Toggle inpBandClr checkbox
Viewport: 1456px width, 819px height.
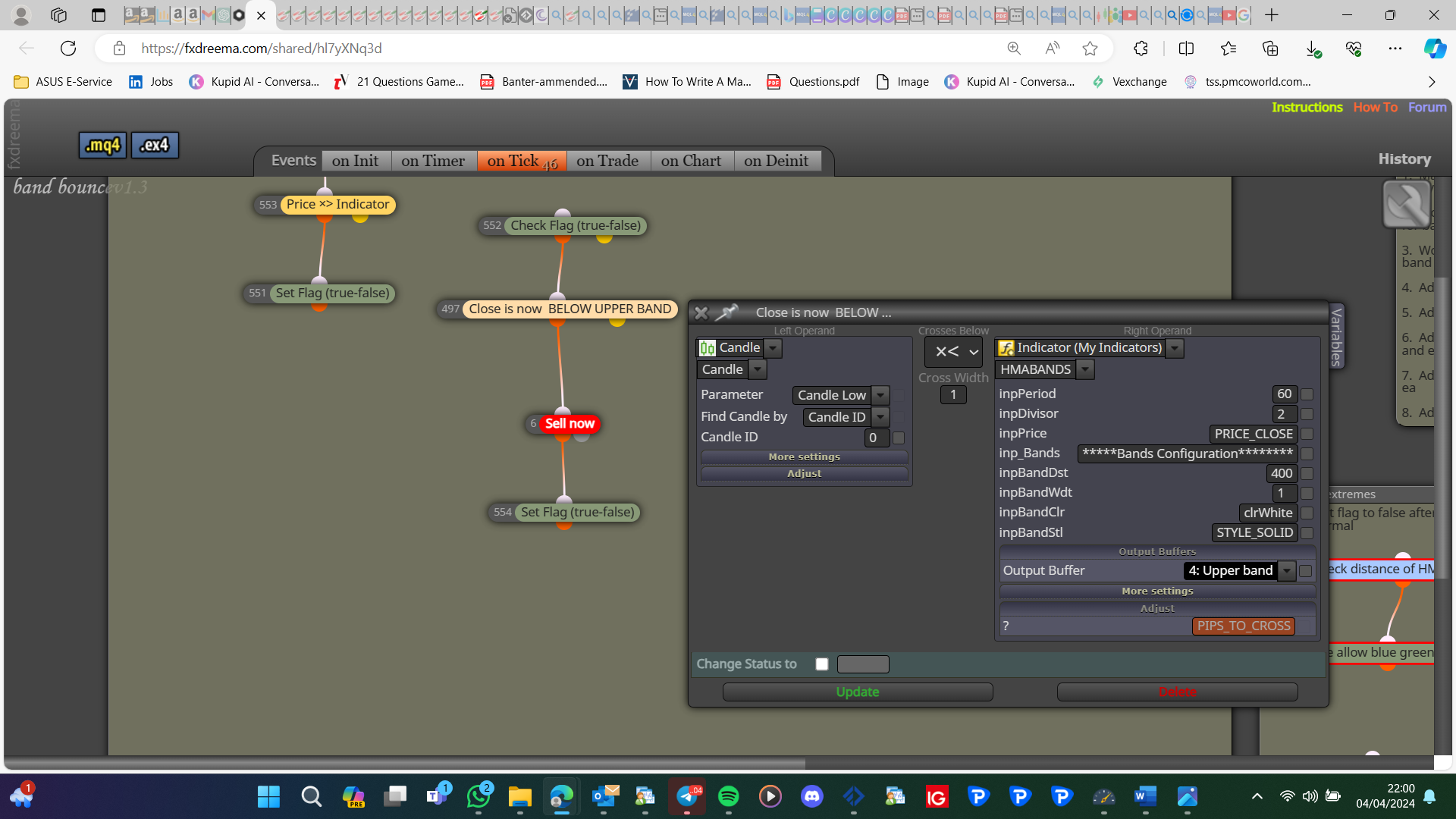tap(1307, 513)
